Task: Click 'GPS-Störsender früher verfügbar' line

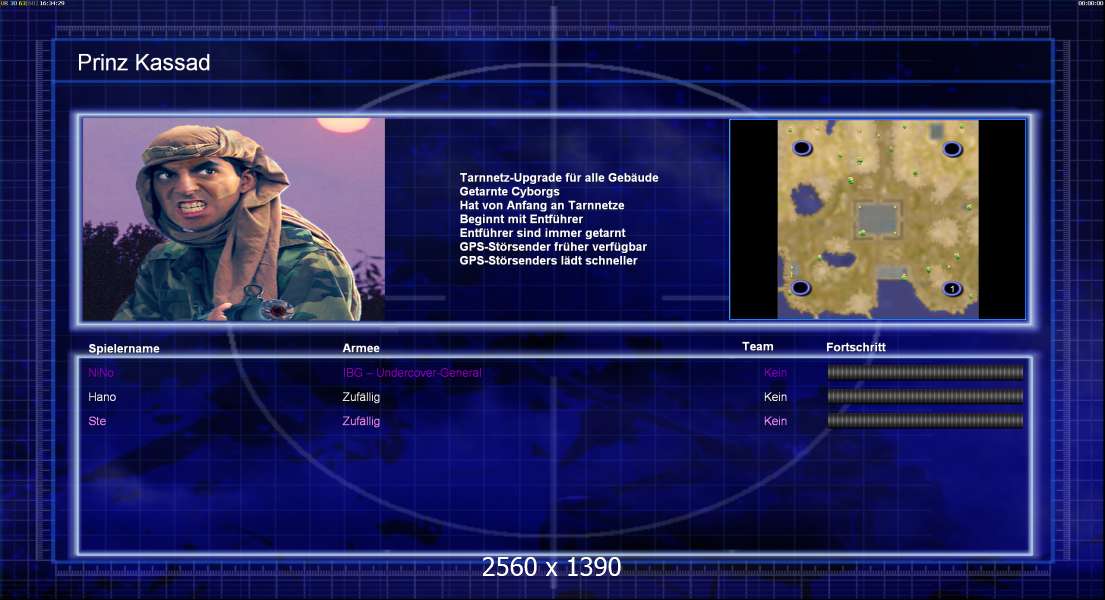Action: point(553,247)
